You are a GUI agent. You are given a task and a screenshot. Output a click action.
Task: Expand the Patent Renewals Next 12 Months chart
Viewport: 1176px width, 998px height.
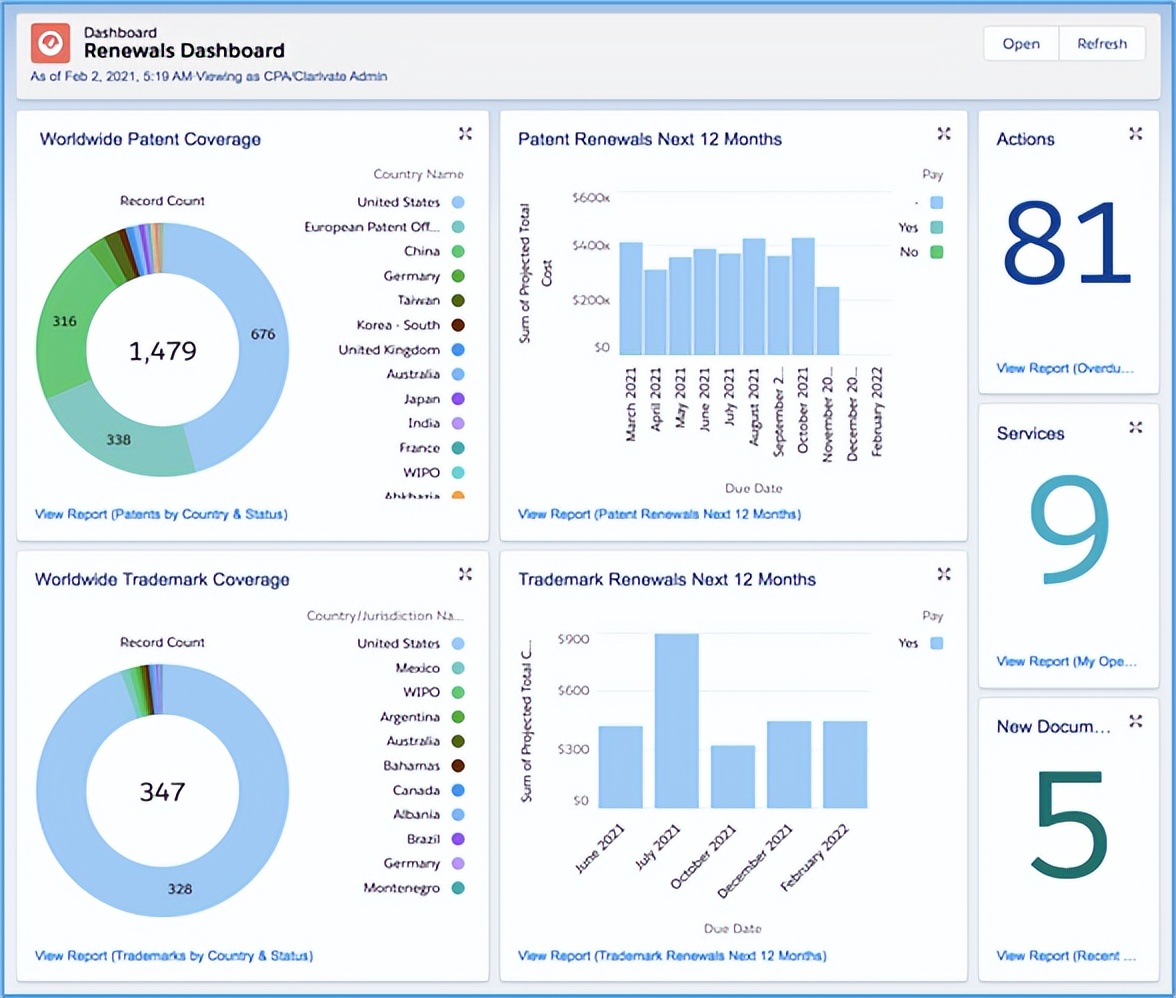click(943, 134)
